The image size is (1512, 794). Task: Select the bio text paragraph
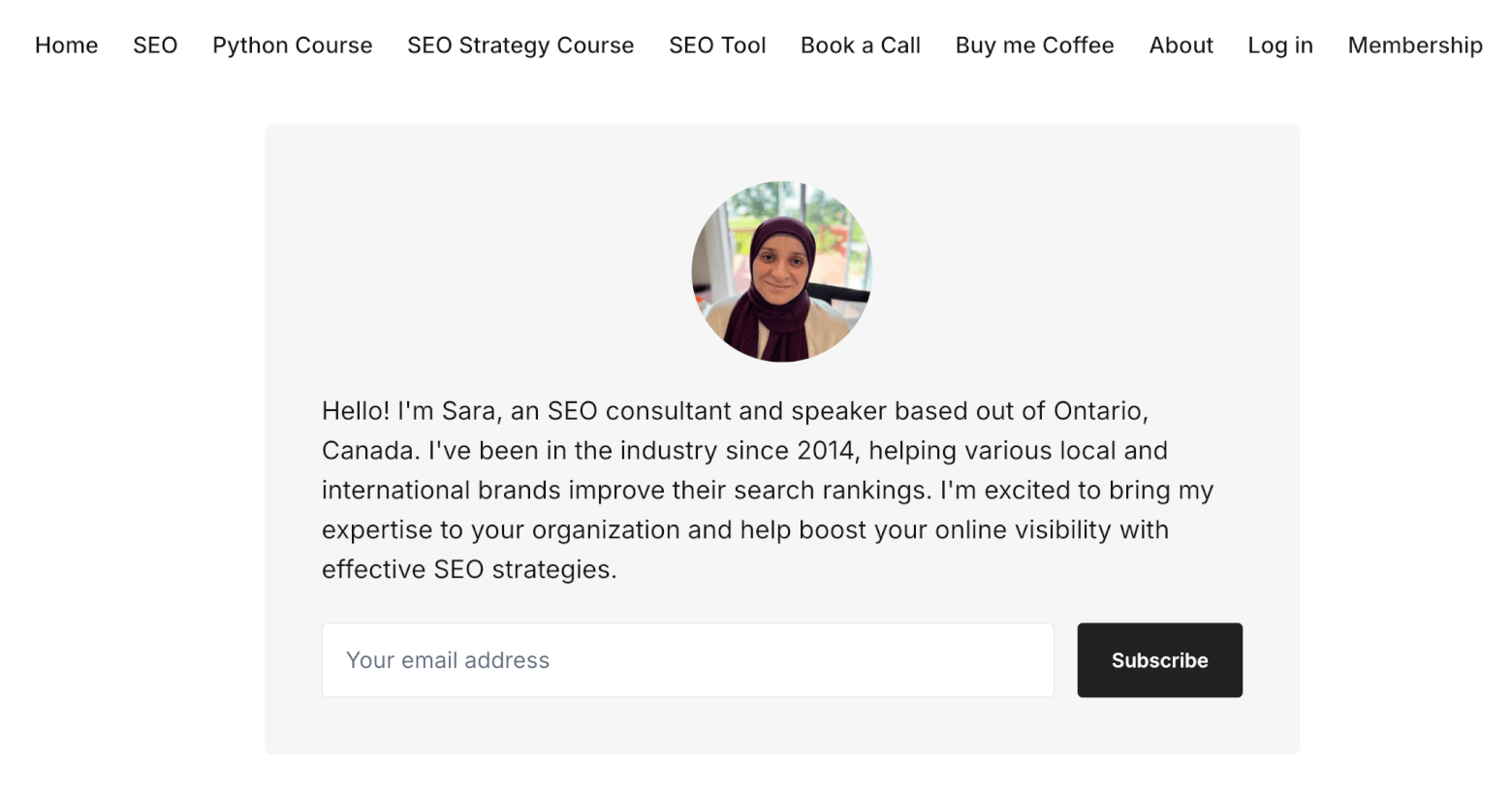(x=766, y=490)
